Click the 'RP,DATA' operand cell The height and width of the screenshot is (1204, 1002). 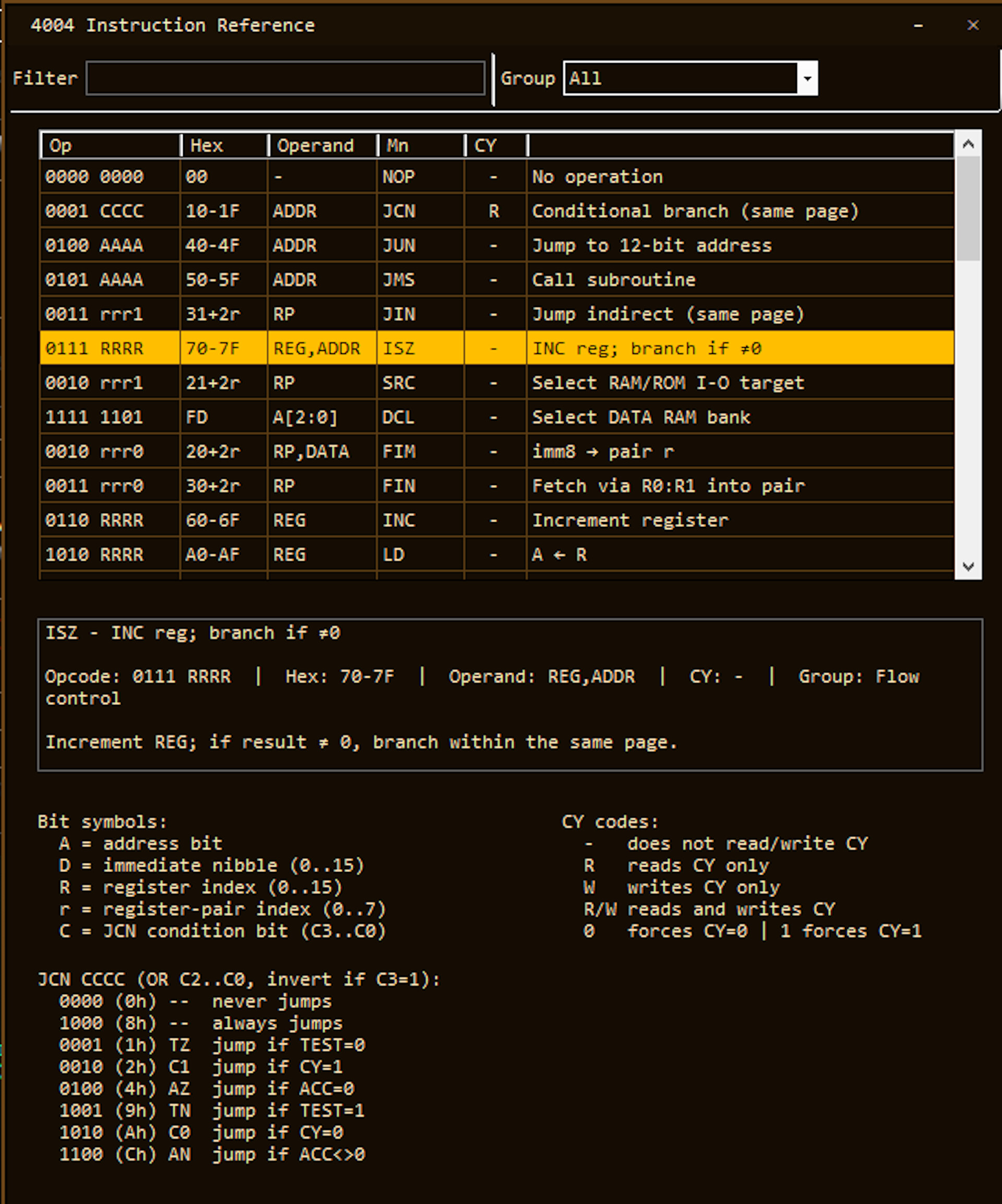tap(322, 451)
